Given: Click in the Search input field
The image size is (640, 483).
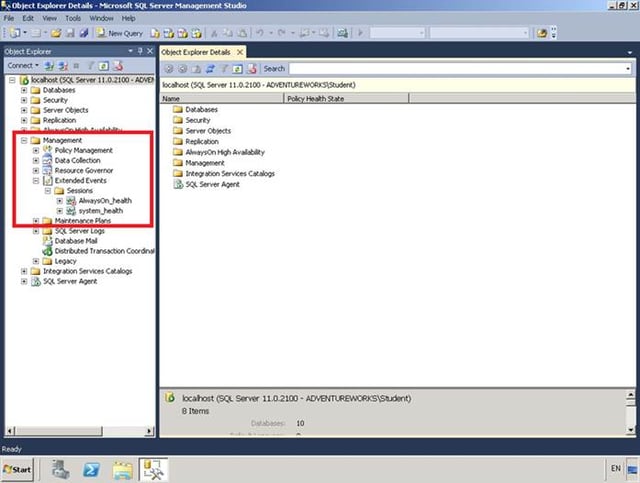Looking at the screenshot, I should [456, 69].
